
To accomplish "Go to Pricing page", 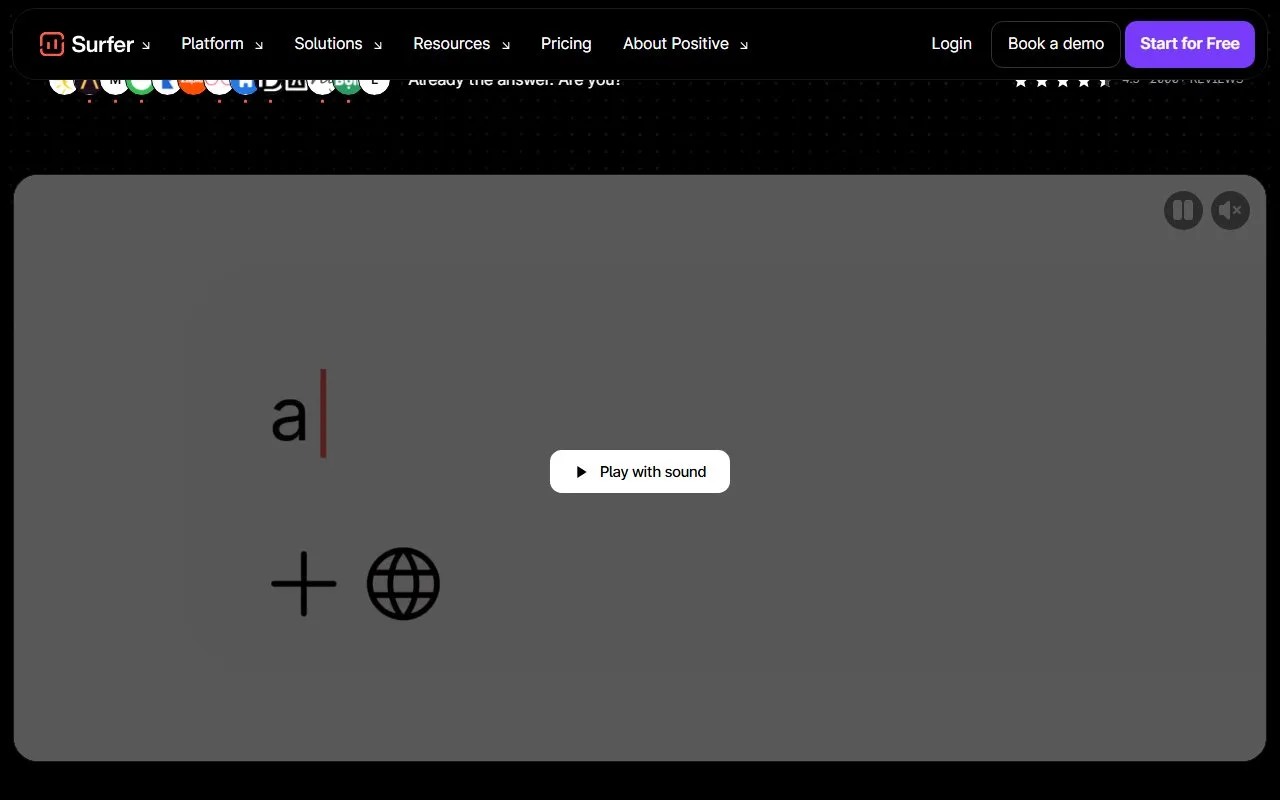I will pyautogui.click(x=566, y=44).
